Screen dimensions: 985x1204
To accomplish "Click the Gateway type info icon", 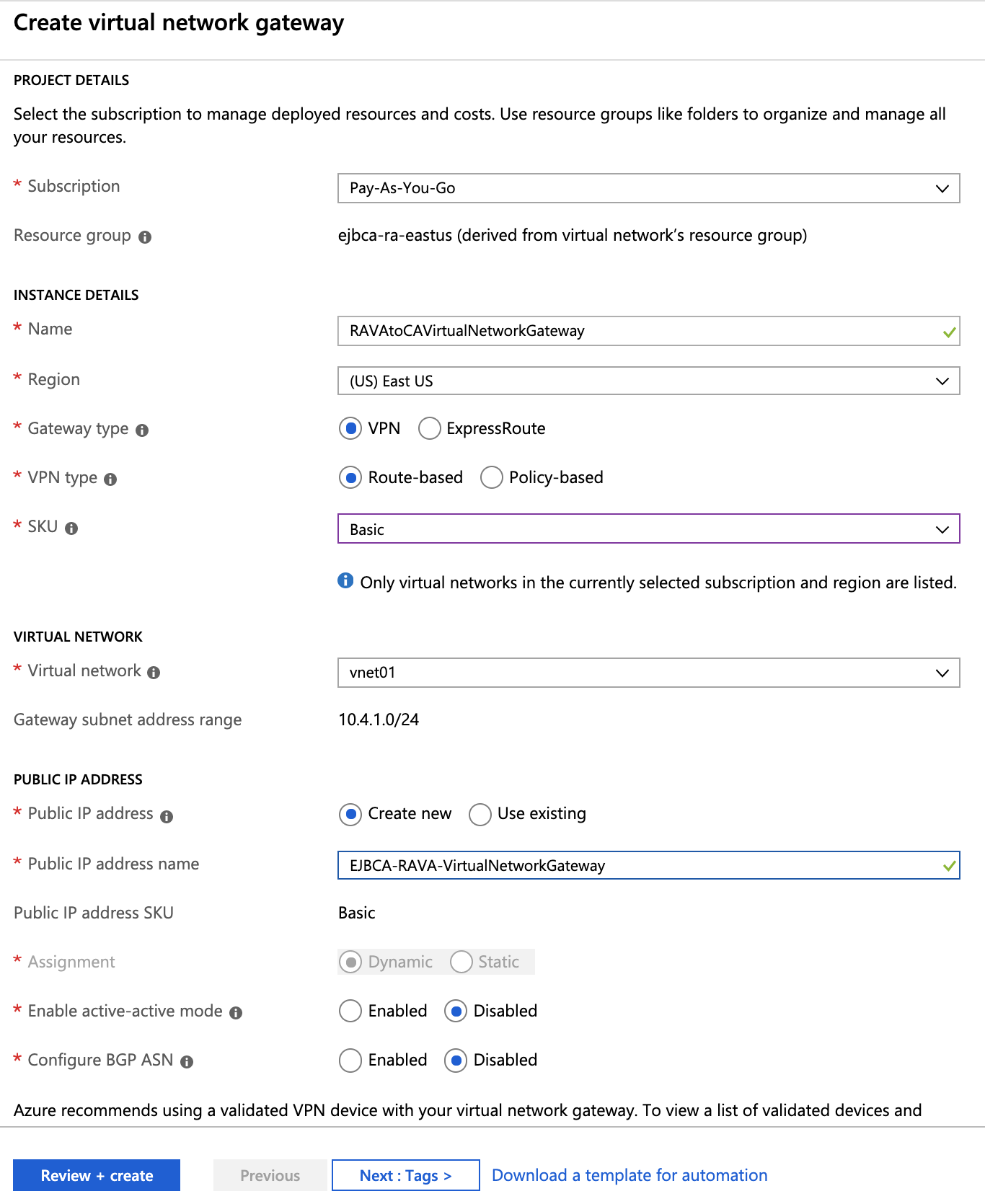I will click(142, 430).
